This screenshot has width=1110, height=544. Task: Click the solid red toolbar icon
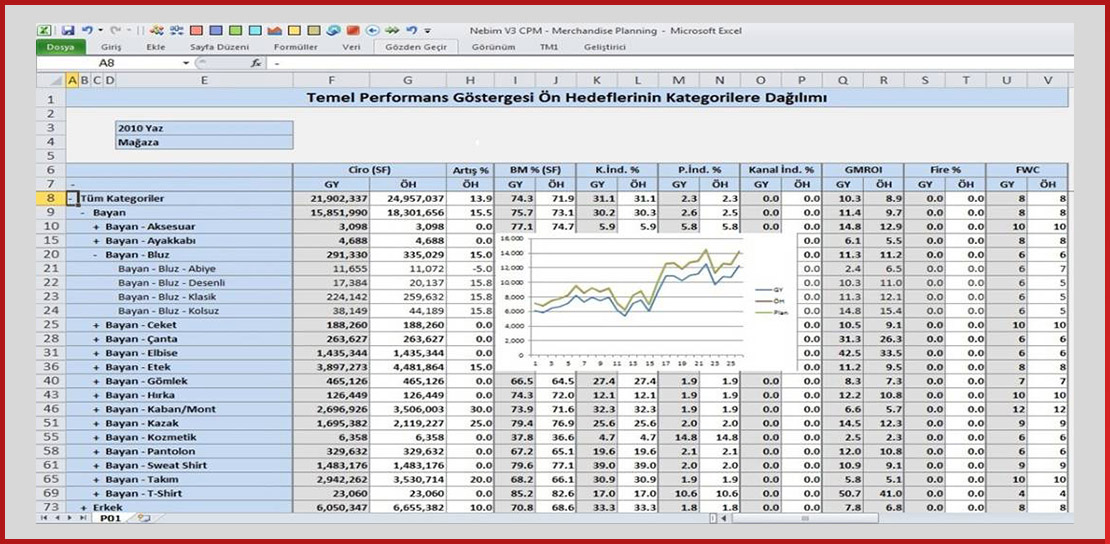click(x=353, y=30)
